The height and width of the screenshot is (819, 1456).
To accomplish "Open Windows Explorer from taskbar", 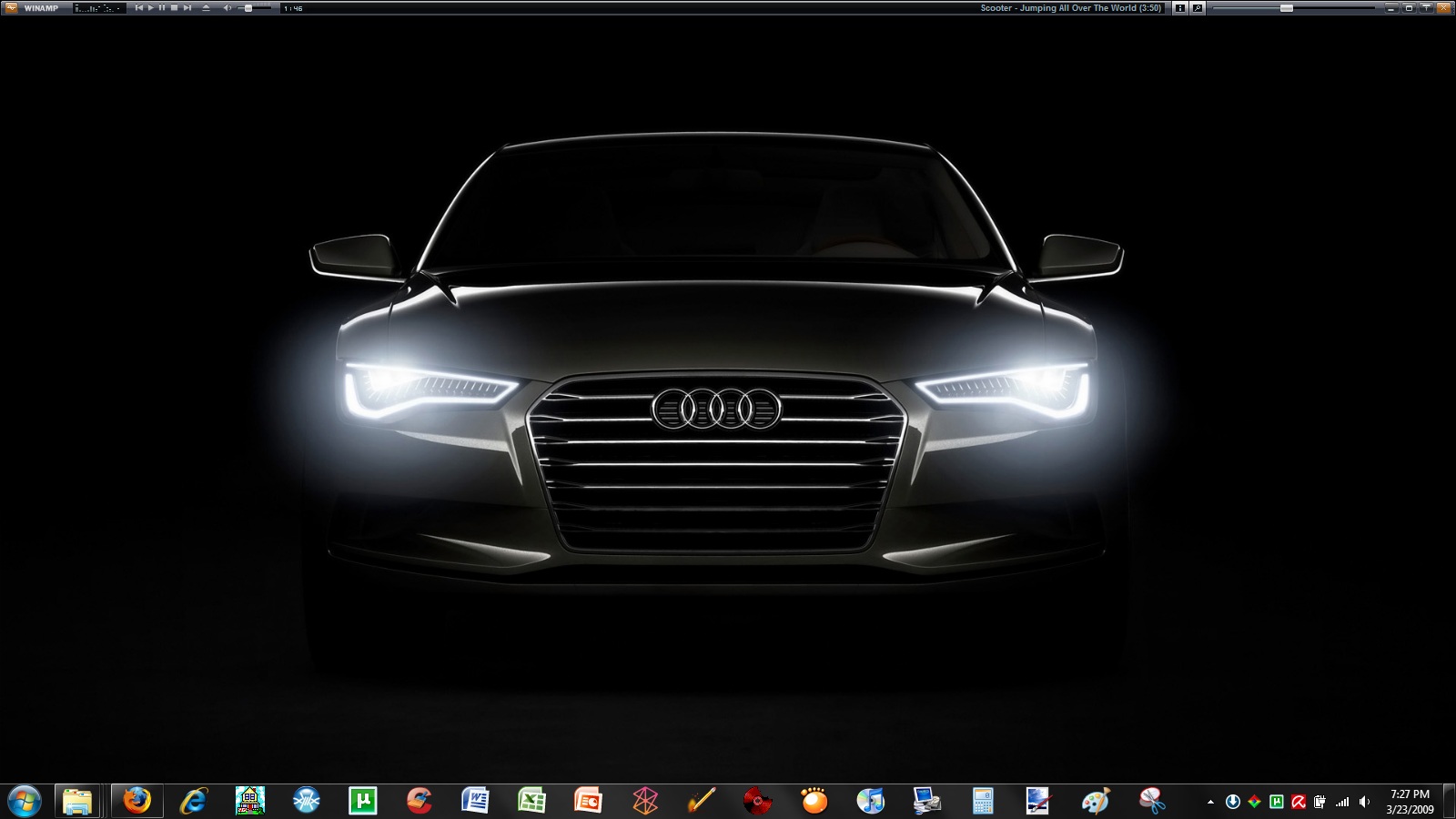I will click(78, 801).
